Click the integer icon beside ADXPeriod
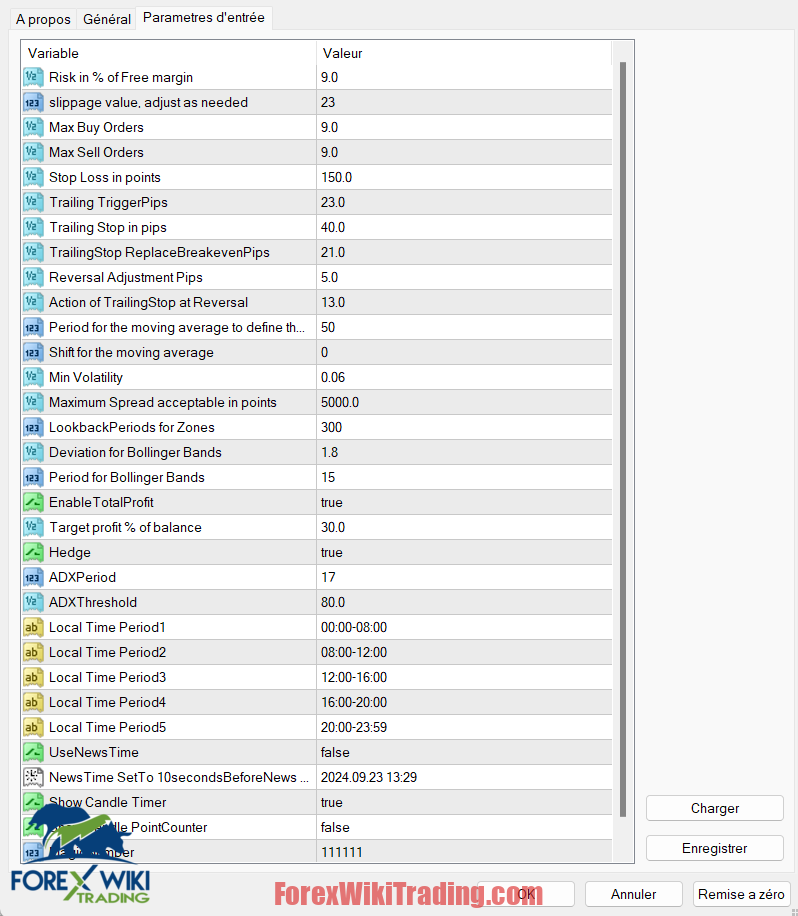Image resolution: width=798 pixels, height=916 pixels. point(33,577)
